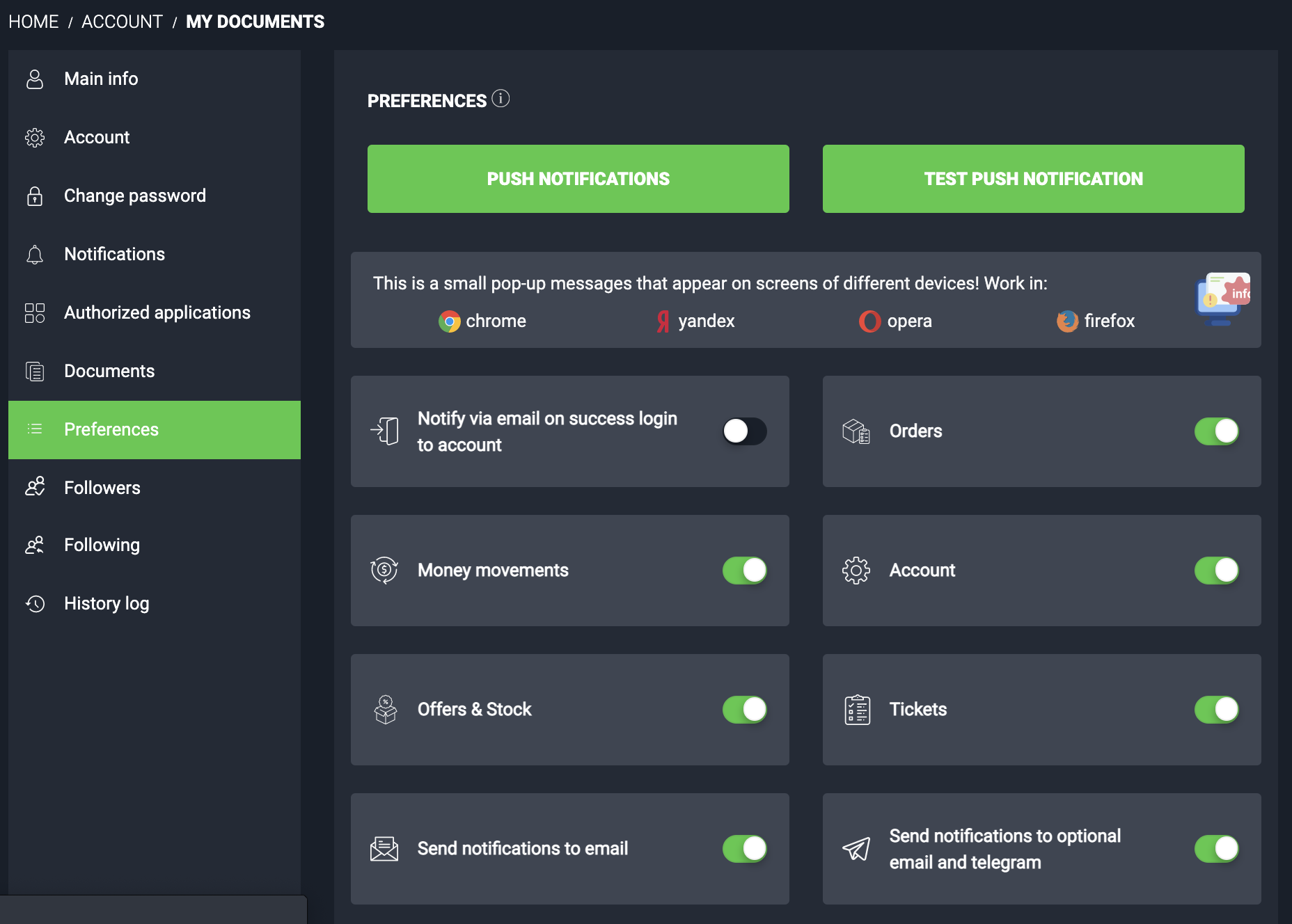Open History log from sidebar
The image size is (1292, 924).
tap(107, 604)
